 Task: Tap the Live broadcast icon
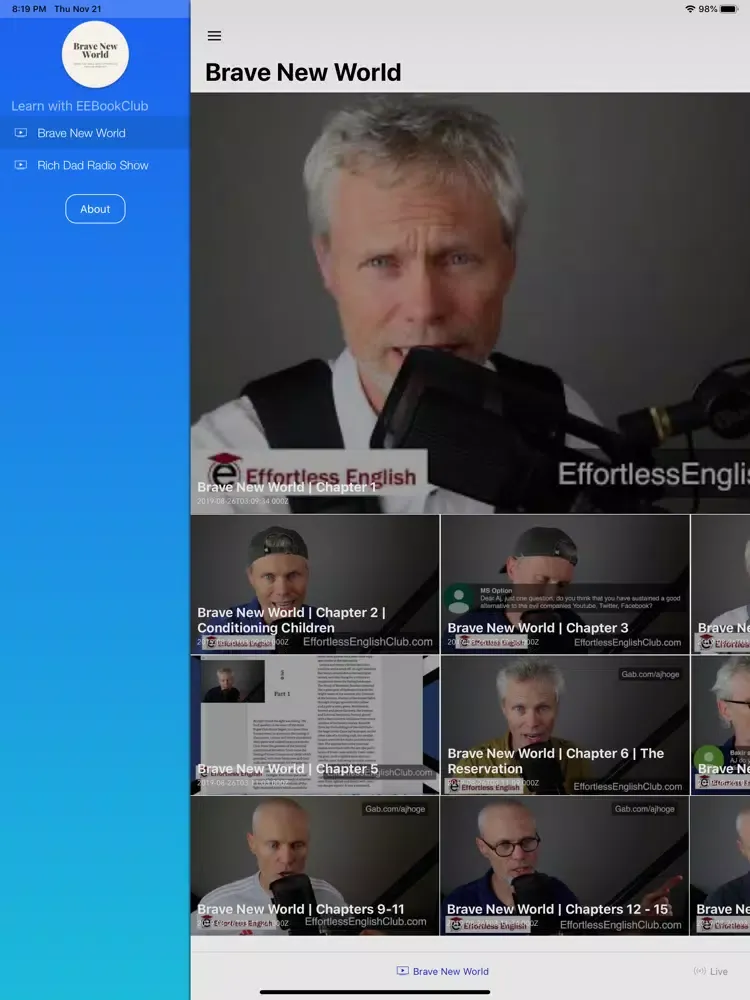700,971
